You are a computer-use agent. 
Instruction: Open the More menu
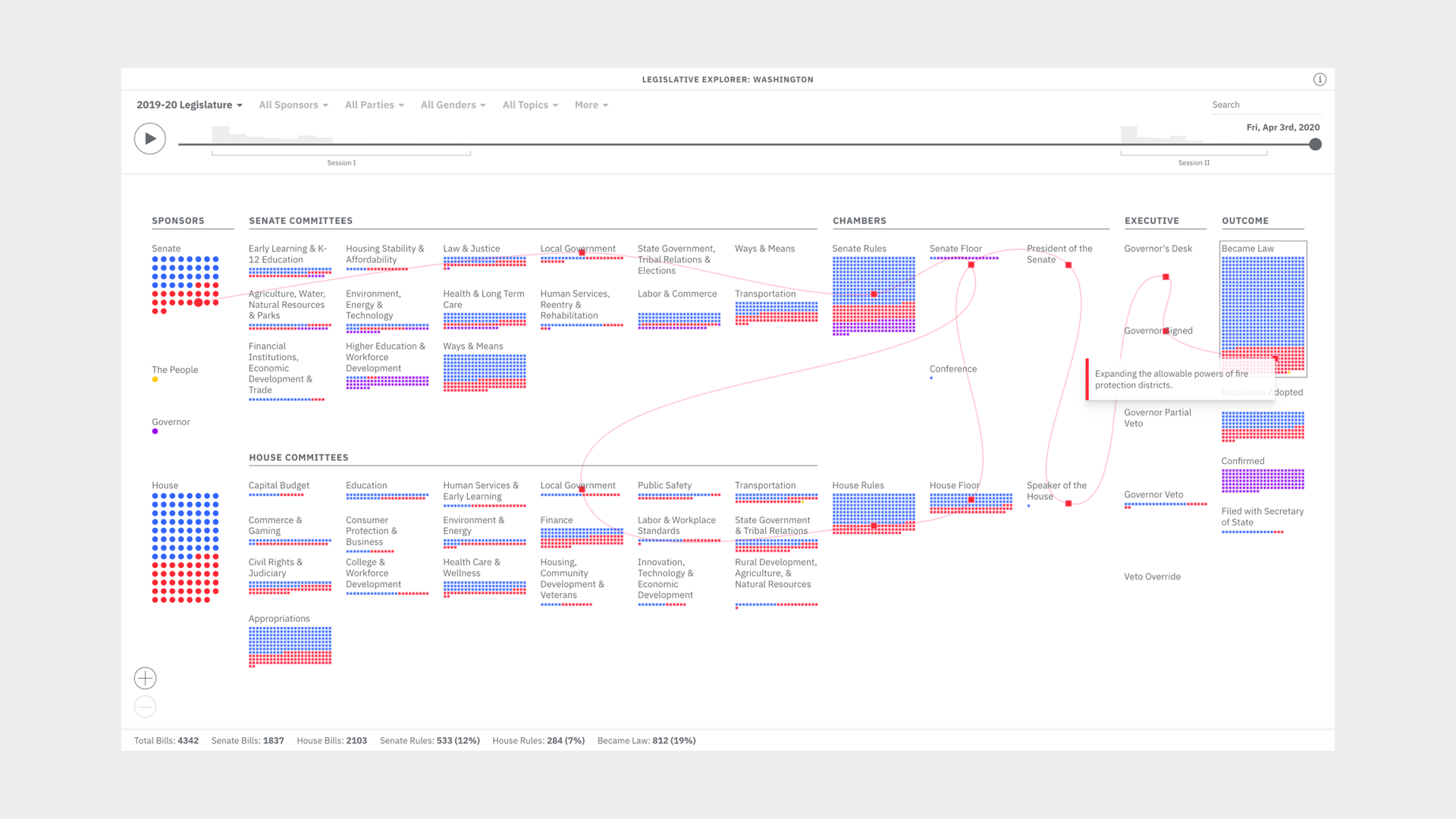point(591,105)
